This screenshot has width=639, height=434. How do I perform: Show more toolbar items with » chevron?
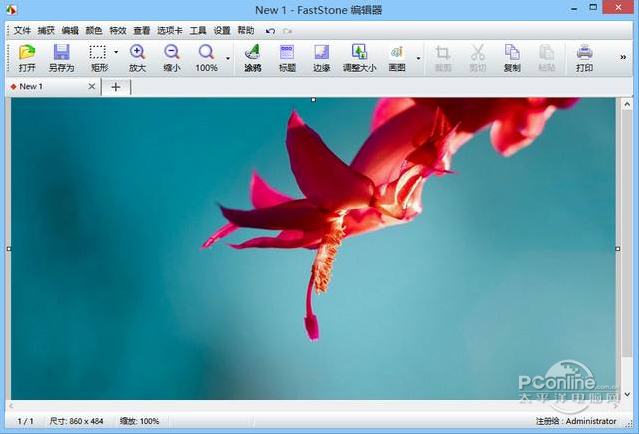coord(623,57)
